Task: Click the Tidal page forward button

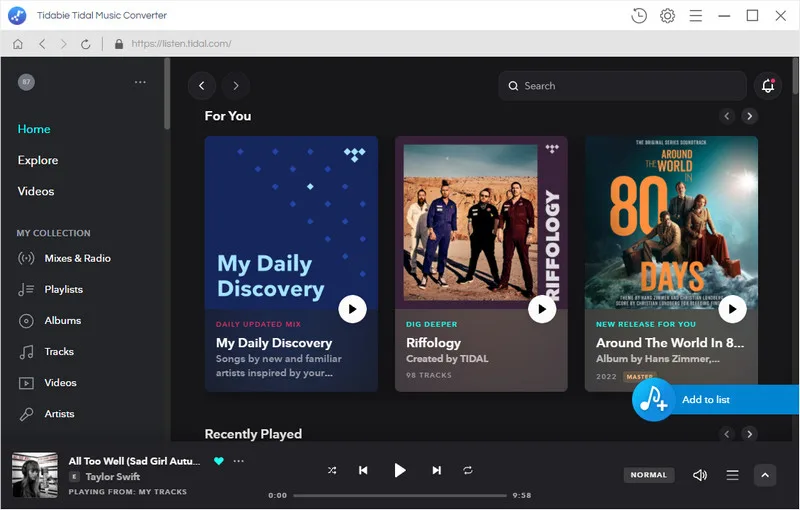Action: pos(236,86)
